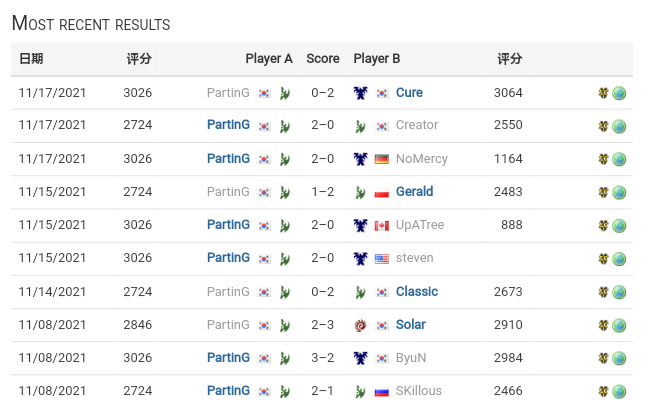
Task: Click the US flag next to steven
Action: pos(382,259)
